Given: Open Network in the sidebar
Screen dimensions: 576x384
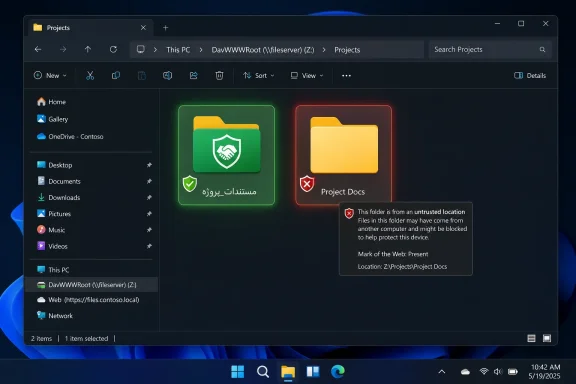Looking at the screenshot, I should [55, 316].
